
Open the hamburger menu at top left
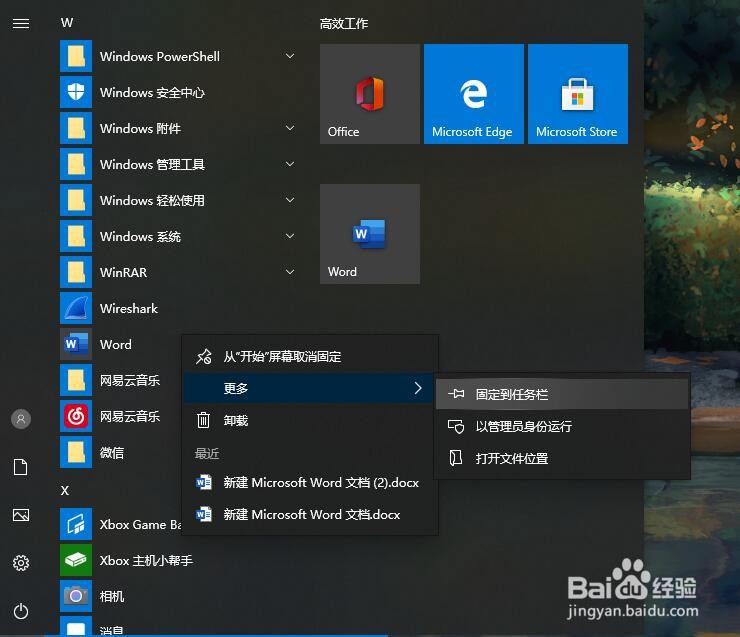(21, 23)
